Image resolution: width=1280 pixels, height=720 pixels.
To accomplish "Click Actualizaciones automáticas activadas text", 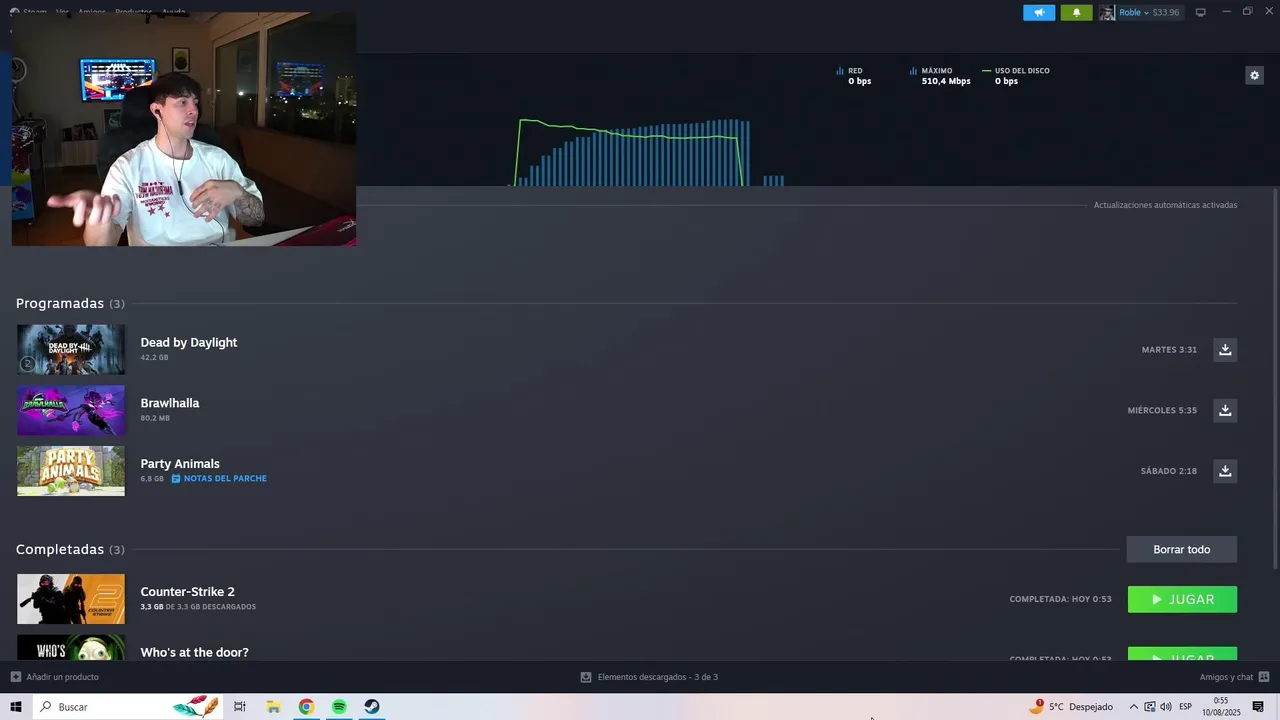I will click(1165, 205).
